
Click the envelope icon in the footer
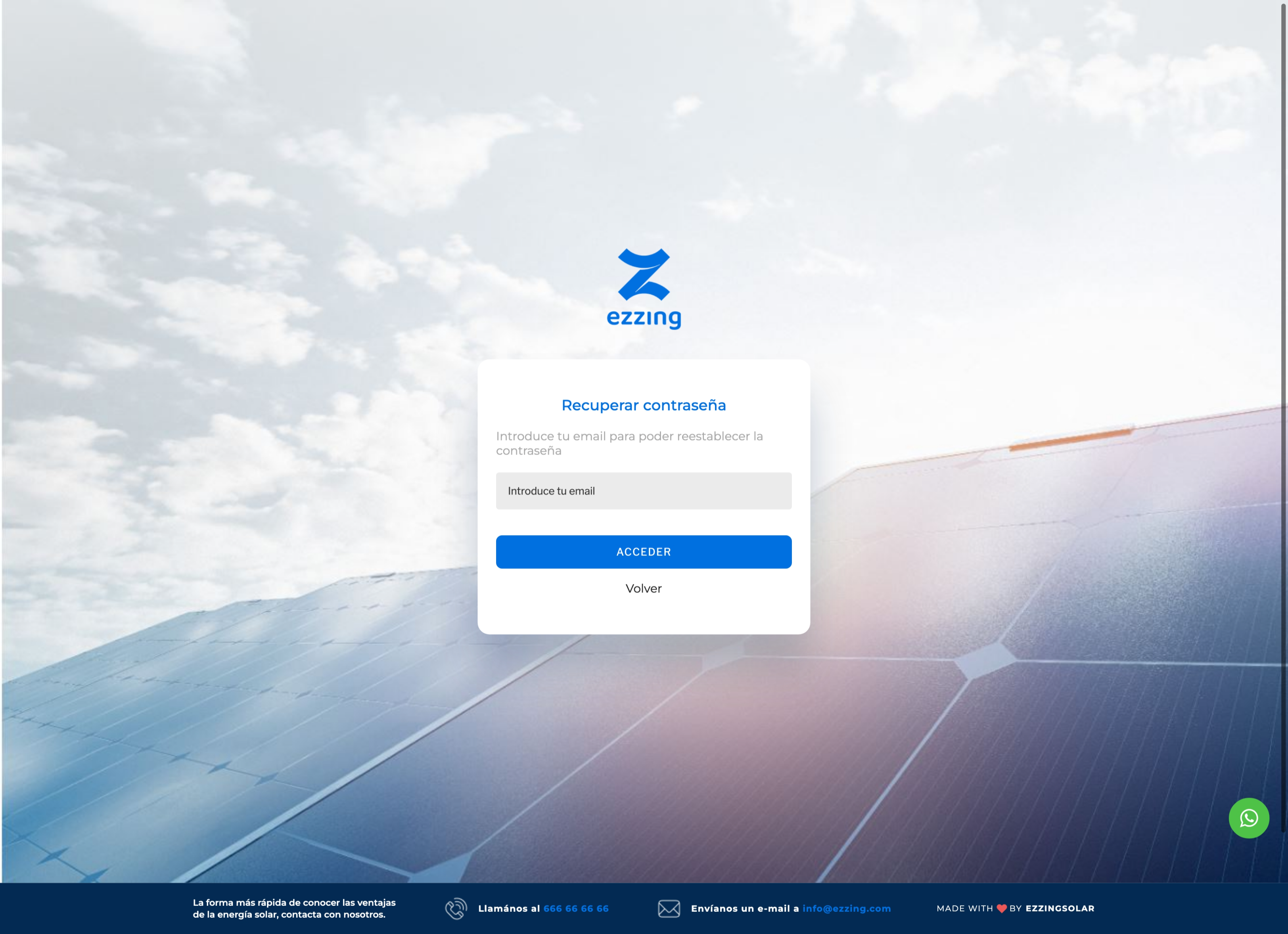pos(669,909)
